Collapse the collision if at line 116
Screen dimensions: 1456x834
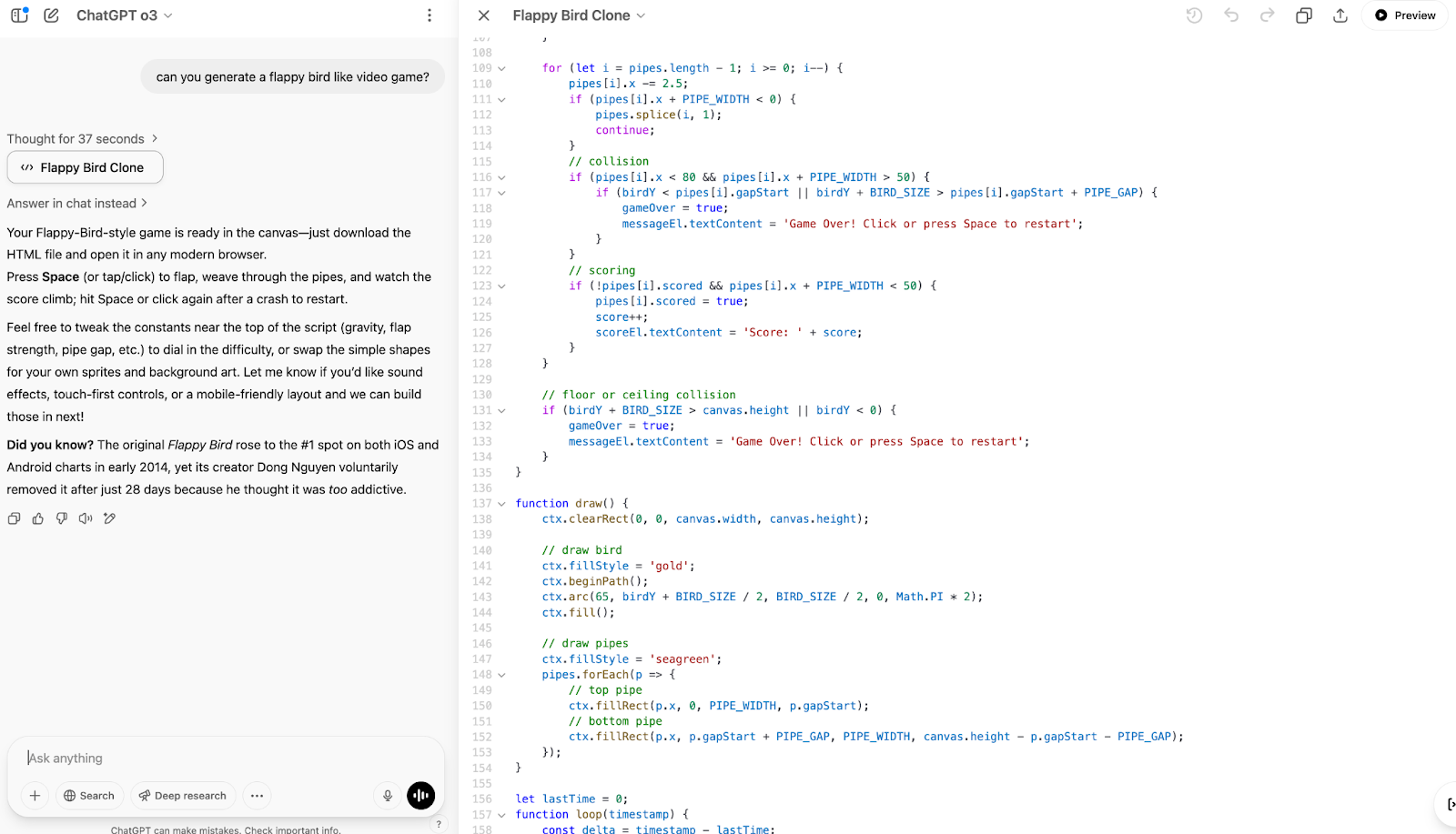pyautogui.click(x=501, y=177)
